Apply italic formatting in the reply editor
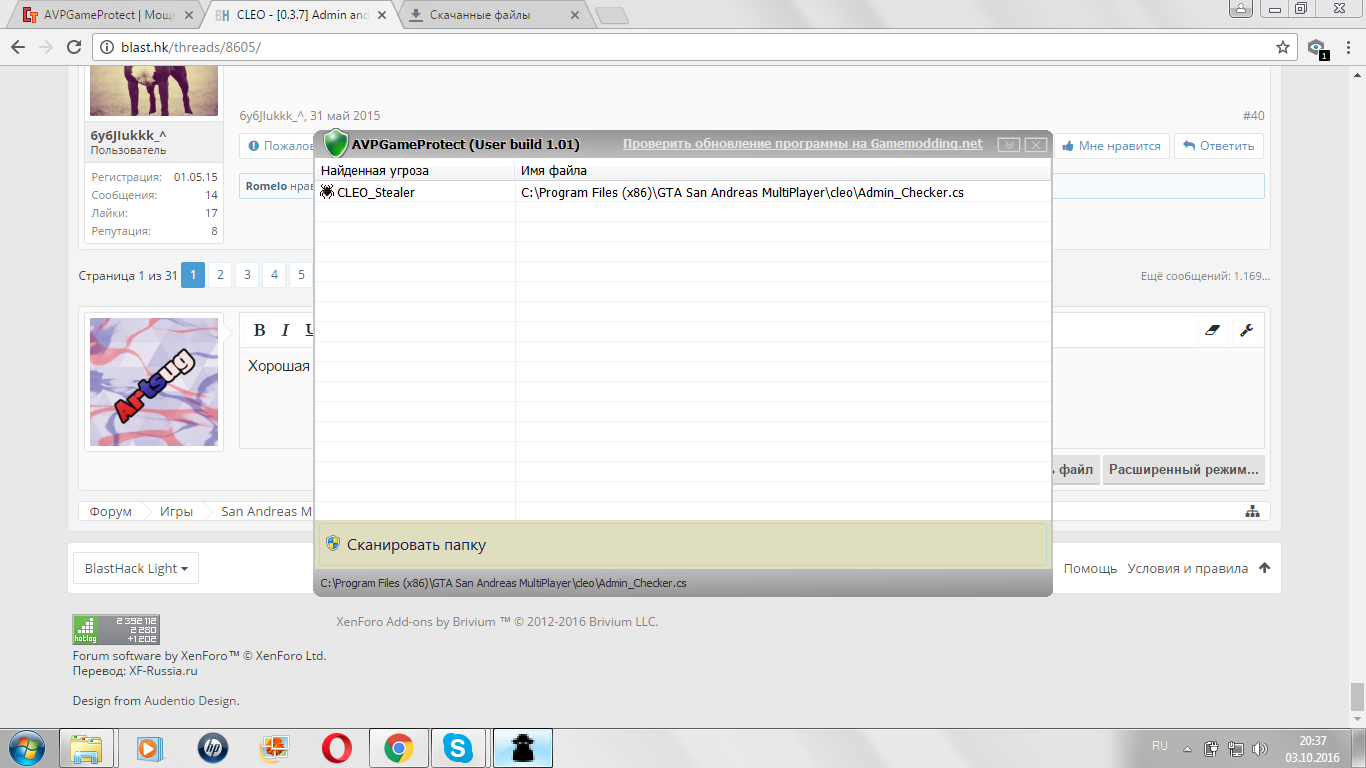The image size is (1366, 768). tap(284, 330)
